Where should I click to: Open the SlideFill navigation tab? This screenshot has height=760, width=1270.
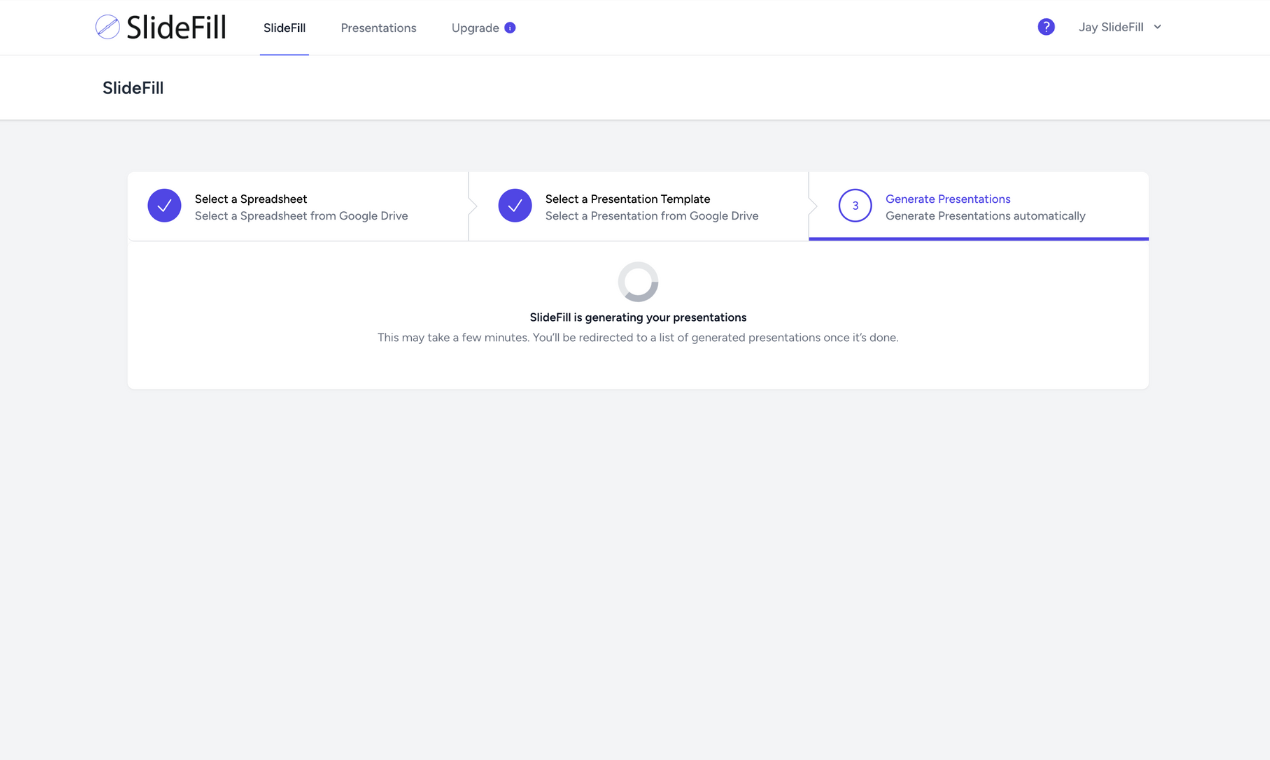[x=284, y=28]
